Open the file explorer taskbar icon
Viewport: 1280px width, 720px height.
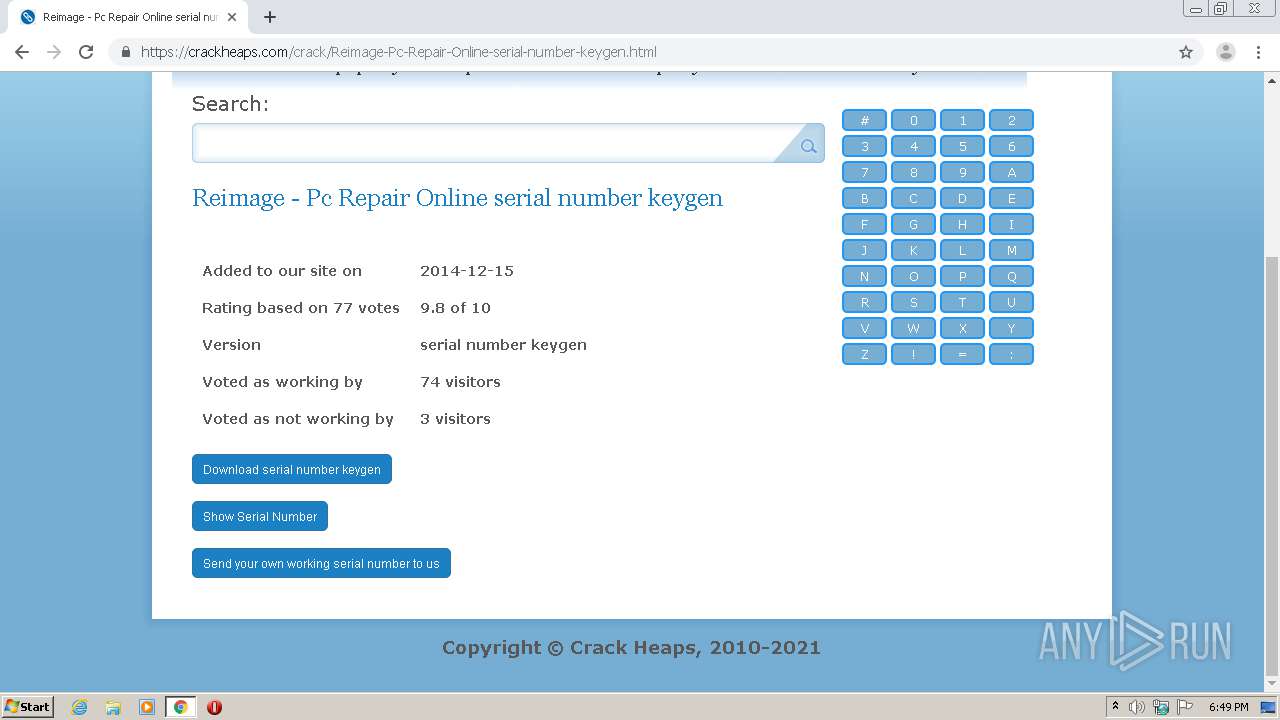point(113,707)
